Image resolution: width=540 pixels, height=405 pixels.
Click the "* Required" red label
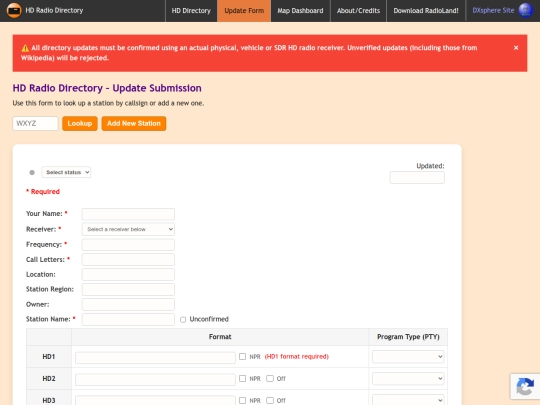point(43,192)
